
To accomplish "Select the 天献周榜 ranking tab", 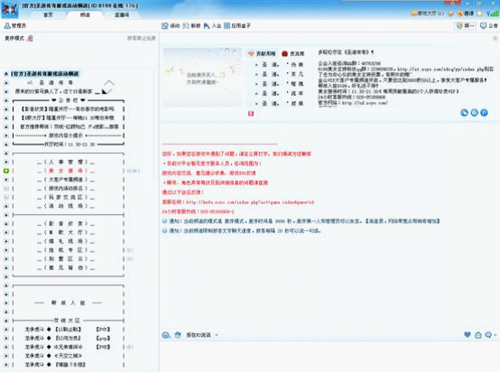I will [x=262, y=54].
